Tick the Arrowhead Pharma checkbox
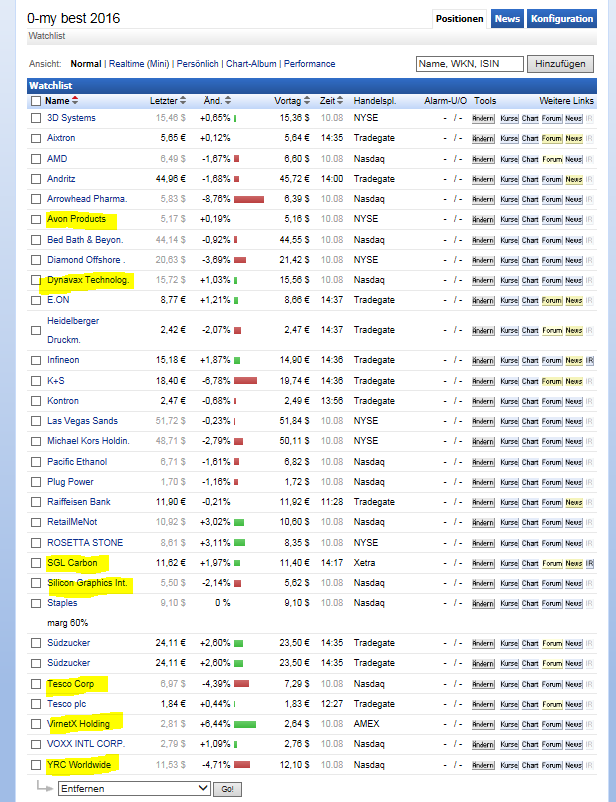 (36, 199)
